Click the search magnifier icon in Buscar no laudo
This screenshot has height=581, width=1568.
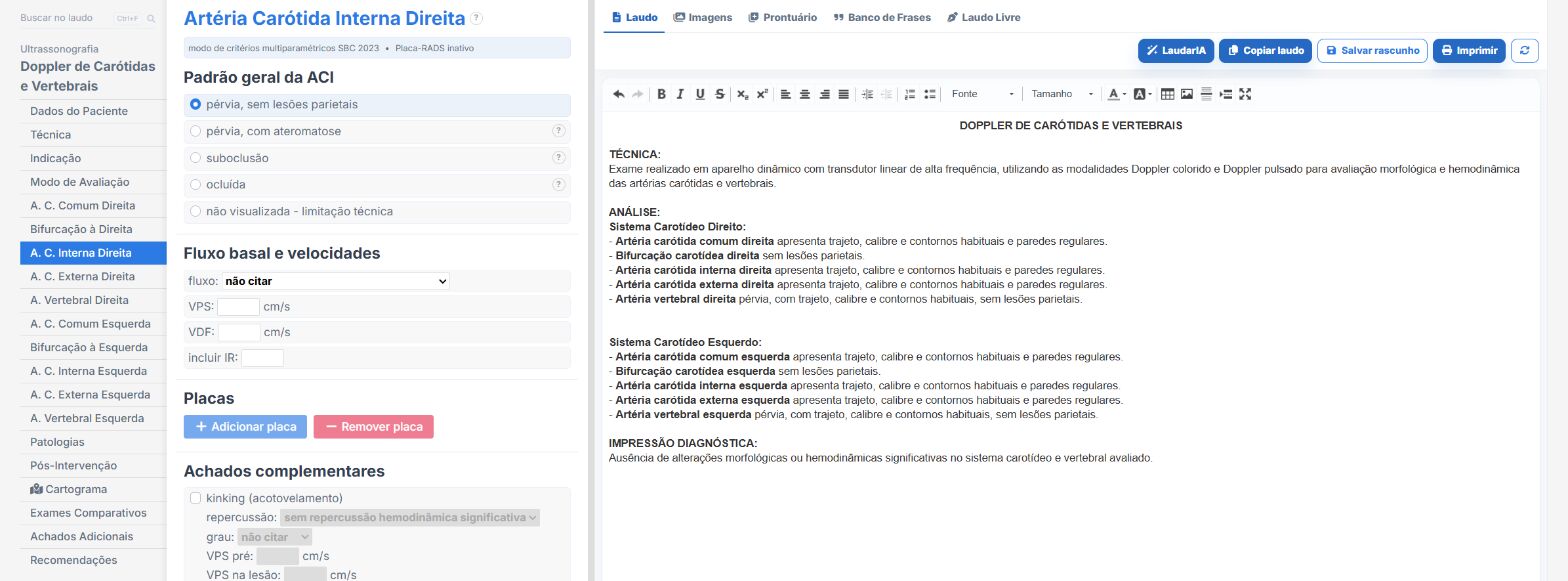(x=151, y=19)
